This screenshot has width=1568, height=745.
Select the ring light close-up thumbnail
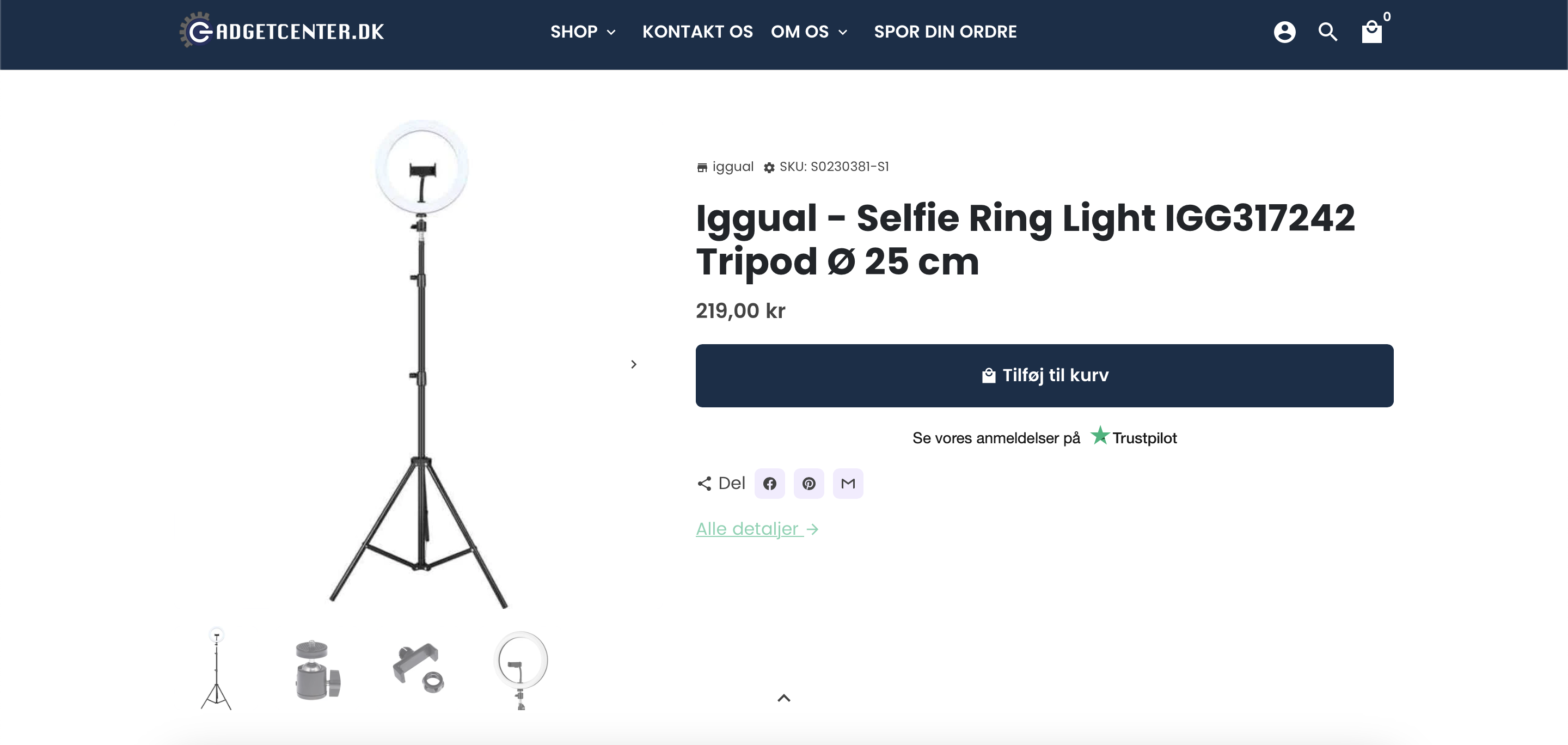[x=520, y=669]
